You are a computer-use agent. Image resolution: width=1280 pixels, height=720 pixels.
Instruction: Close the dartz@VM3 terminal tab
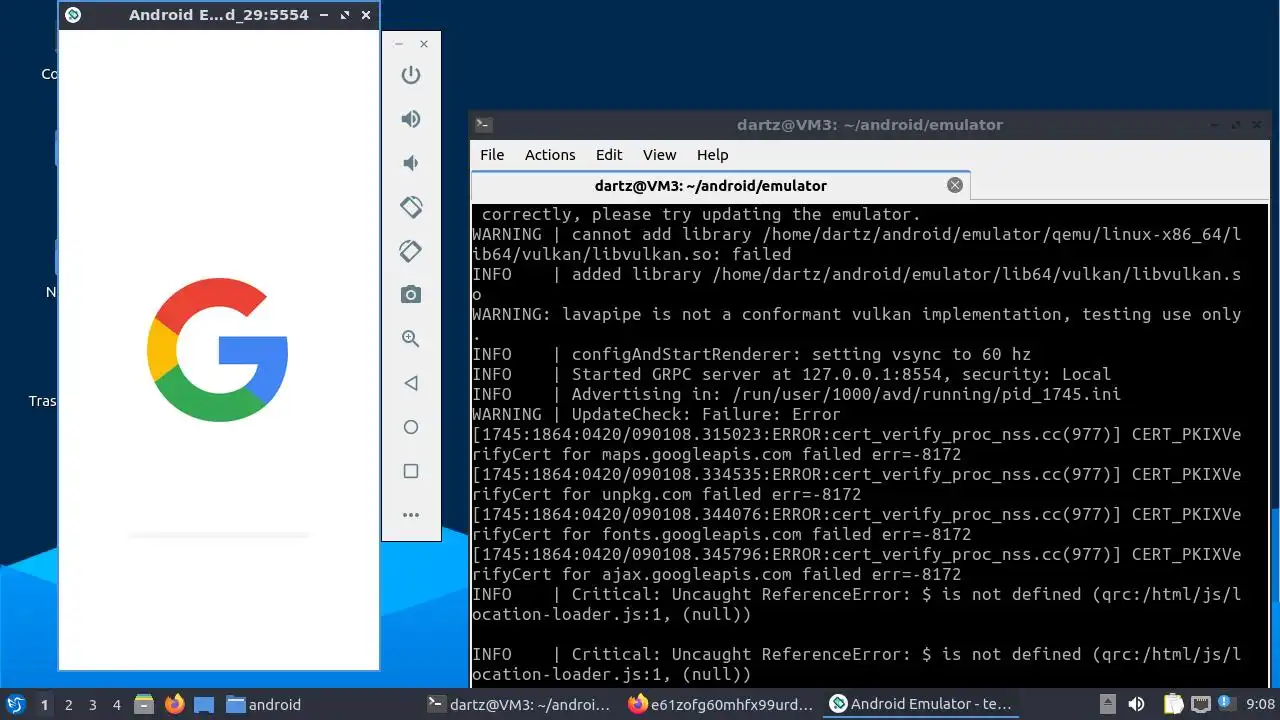pyautogui.click(x=954, y=185)
